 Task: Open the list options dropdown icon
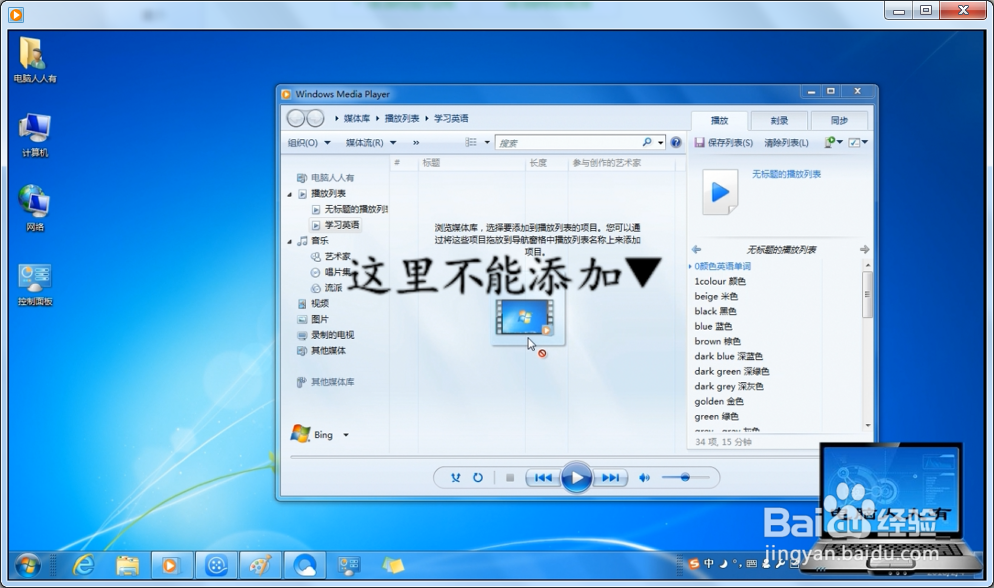833,143
